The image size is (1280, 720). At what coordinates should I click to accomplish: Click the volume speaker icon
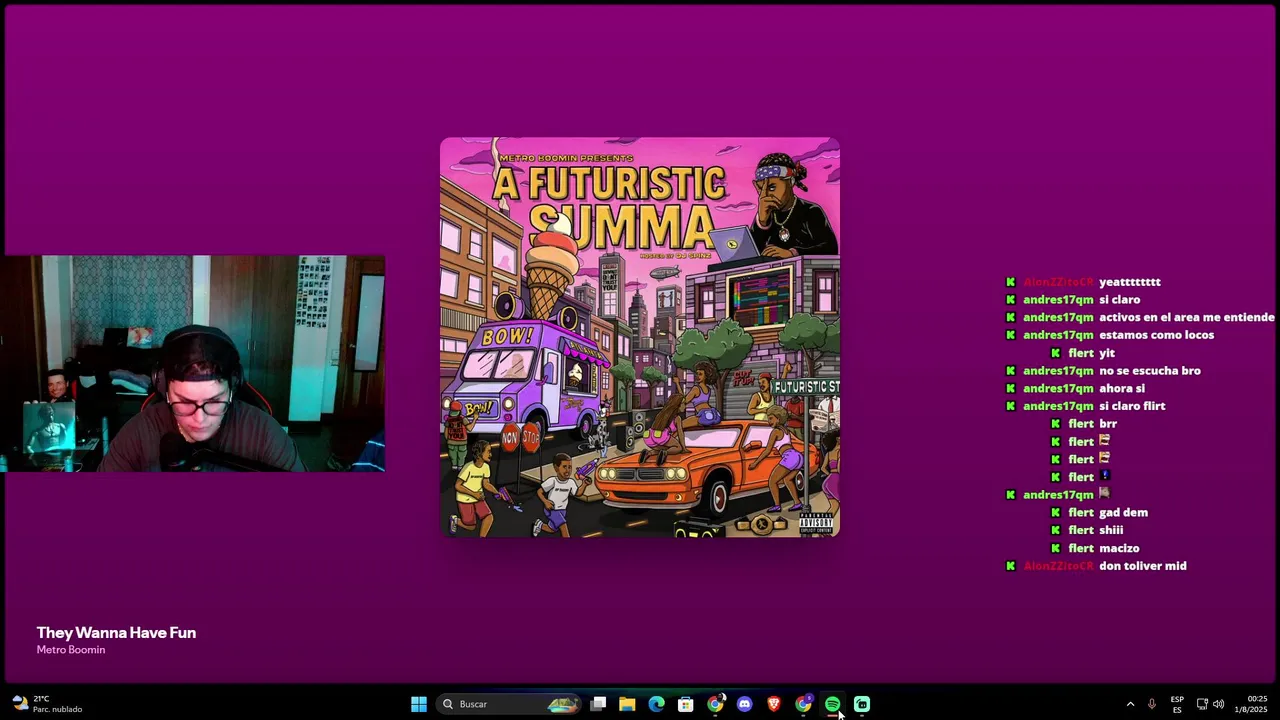click(1218, 704)
